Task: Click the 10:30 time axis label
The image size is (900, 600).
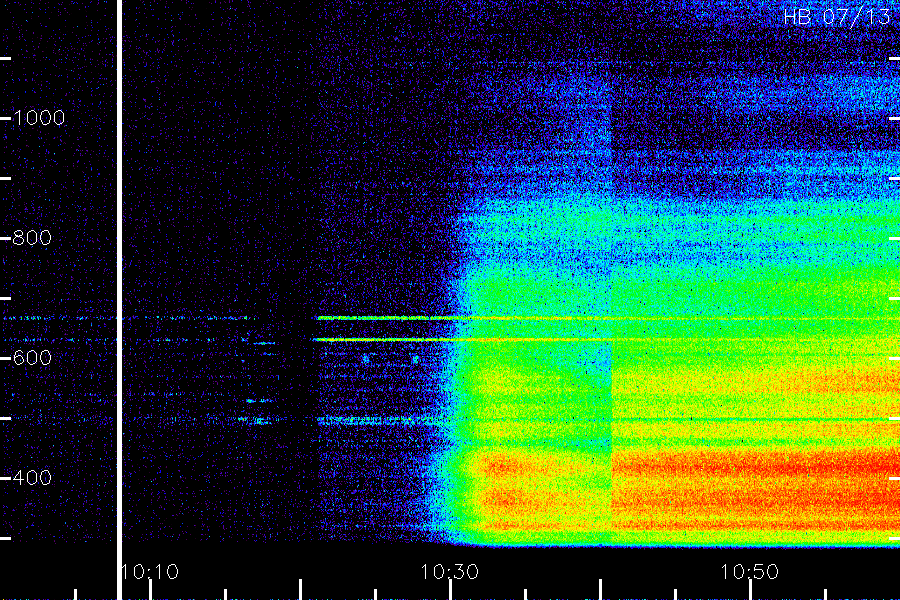Action: pos(449,572)
